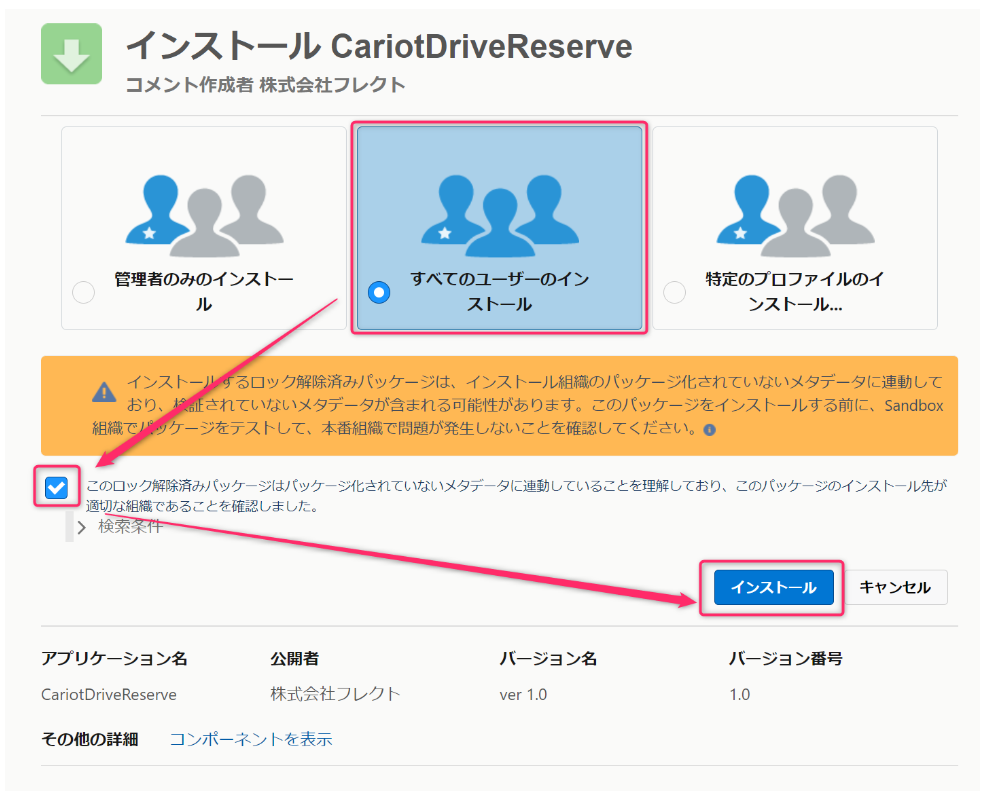Click the all-users install people icon
Screen dimensions: 981x793
[x=499, y=216]
